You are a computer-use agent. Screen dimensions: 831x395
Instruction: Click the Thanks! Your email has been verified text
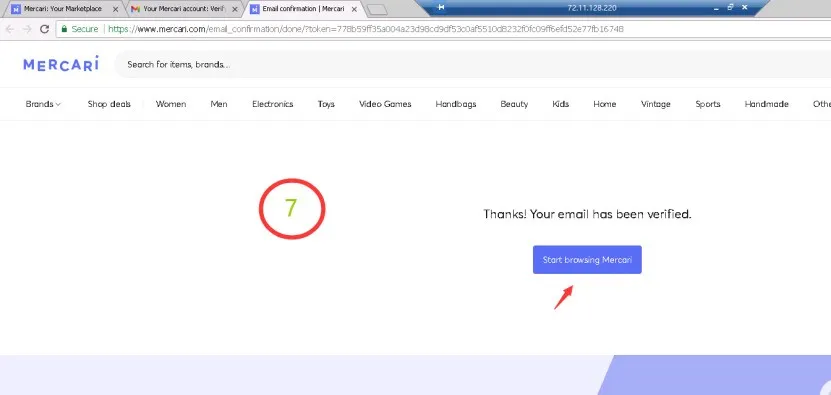pyautogui.click(x=587, y=214)
